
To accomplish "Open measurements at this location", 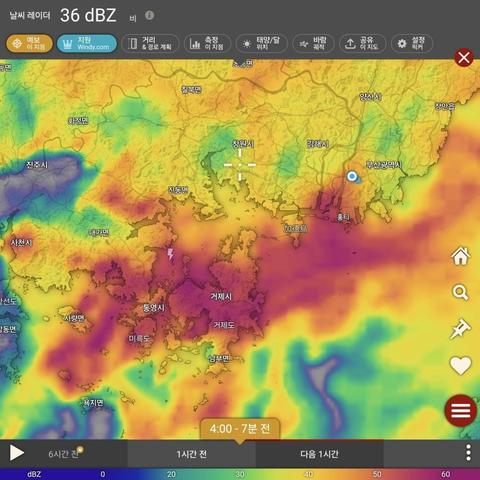I will coord(207,43).
